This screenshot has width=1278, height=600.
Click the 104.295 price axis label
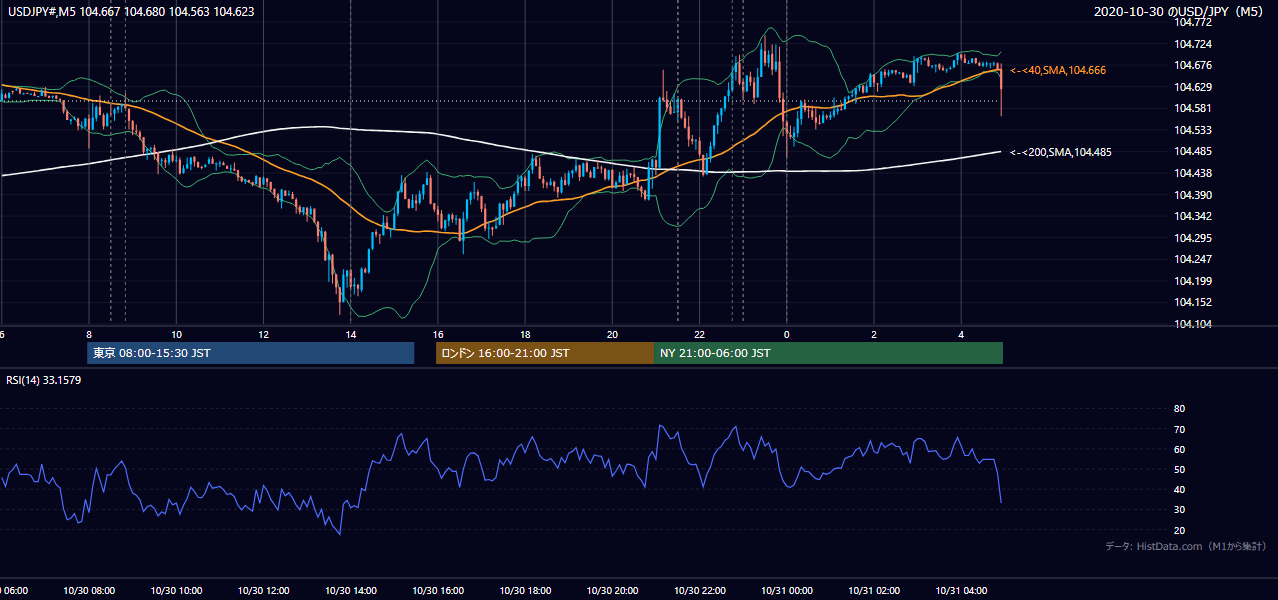pyautogui.click(x=1194, y=238)
